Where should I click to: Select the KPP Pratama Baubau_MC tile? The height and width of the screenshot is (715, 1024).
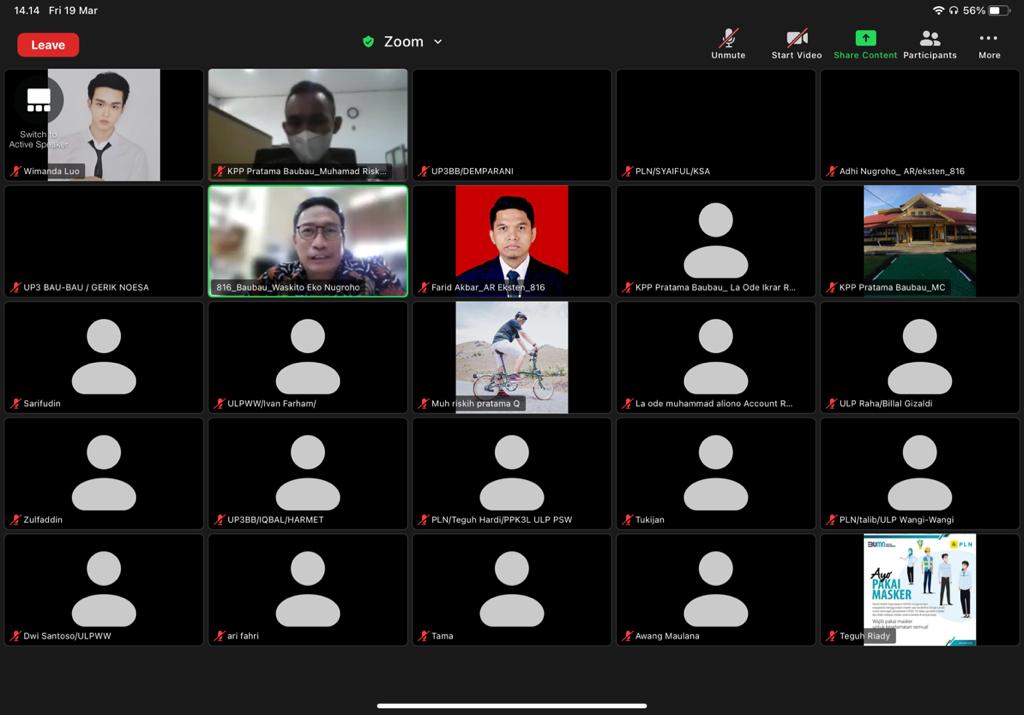pos(919,240)
